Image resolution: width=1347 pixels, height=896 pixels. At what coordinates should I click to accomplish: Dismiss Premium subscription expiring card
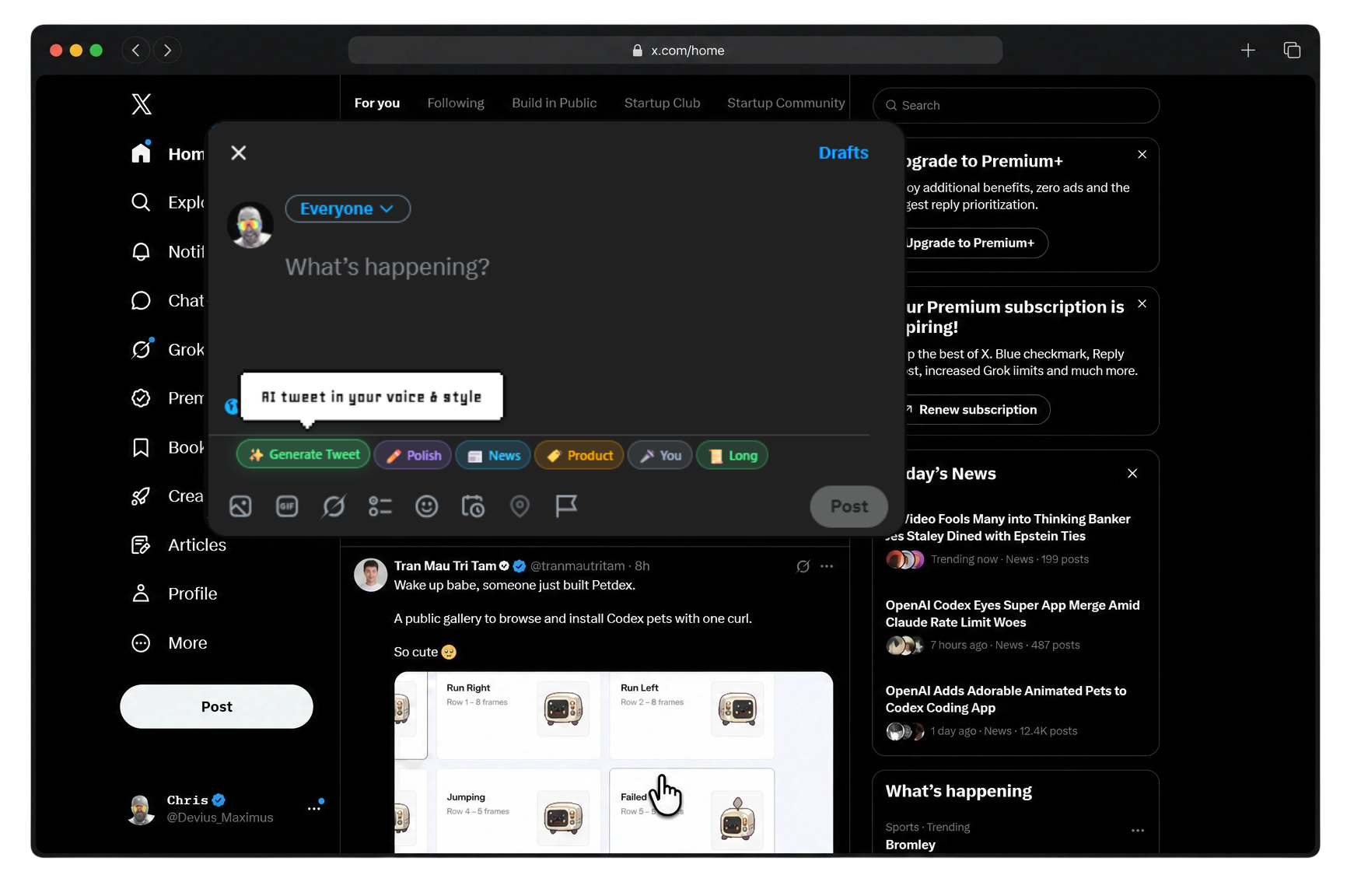(x=1142, y=303)
